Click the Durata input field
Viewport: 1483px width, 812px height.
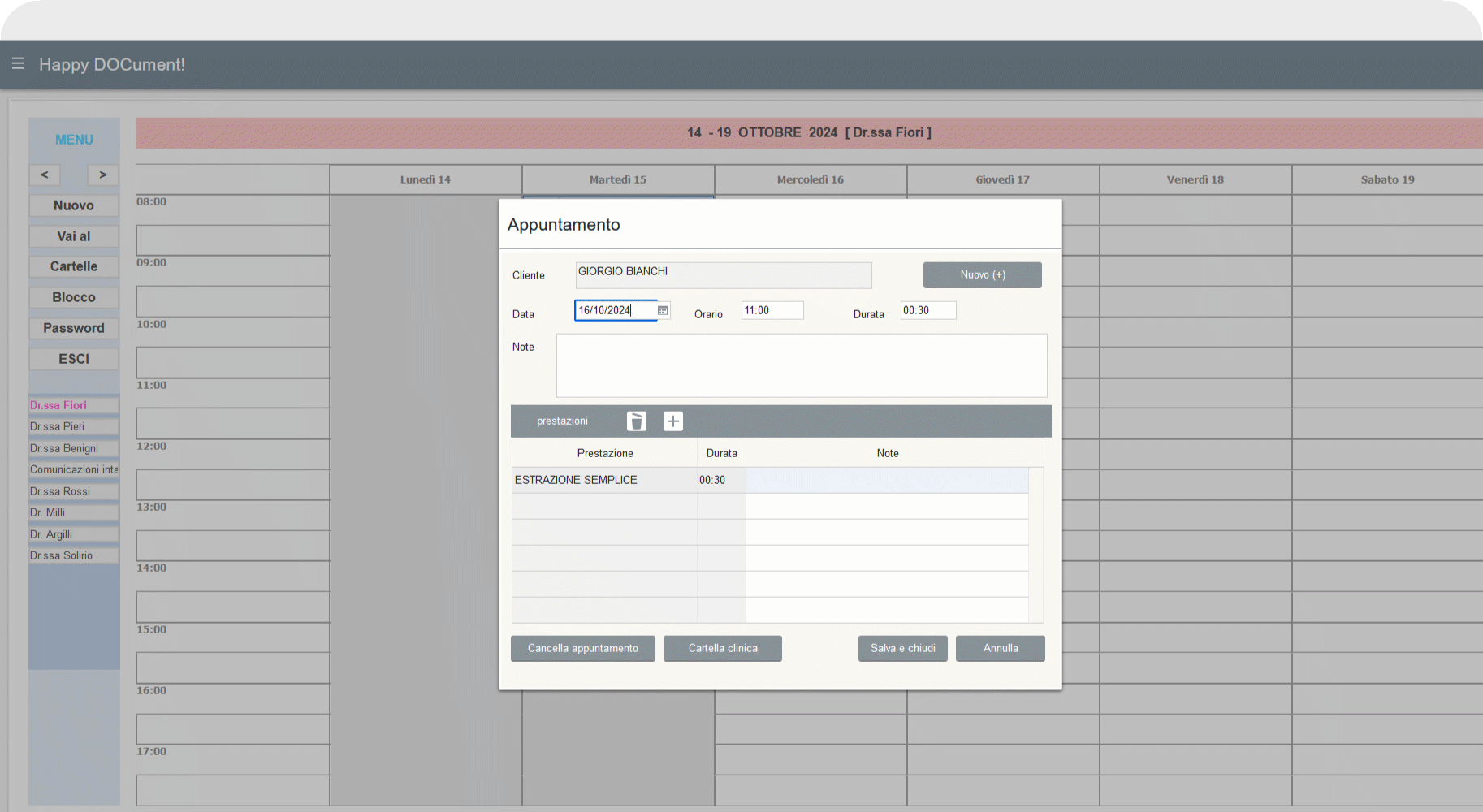[x=927, y=310]
